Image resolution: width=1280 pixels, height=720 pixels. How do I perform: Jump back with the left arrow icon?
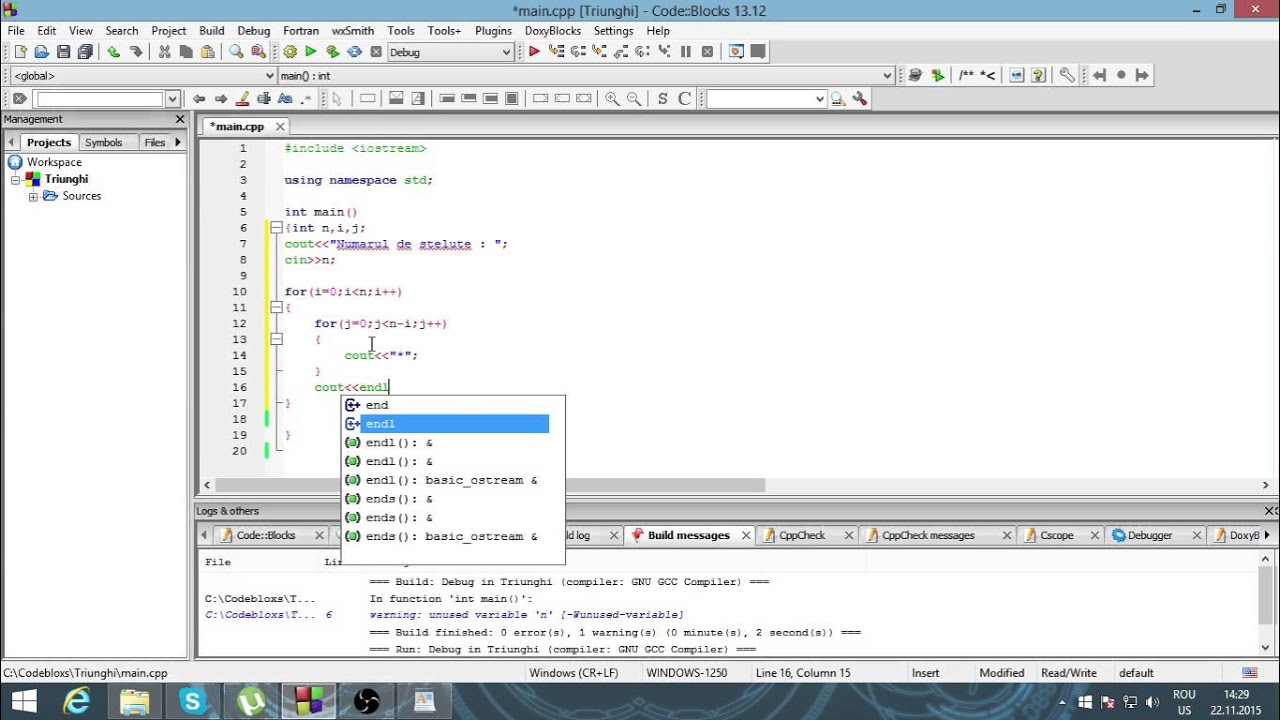tap(1099, 75)
